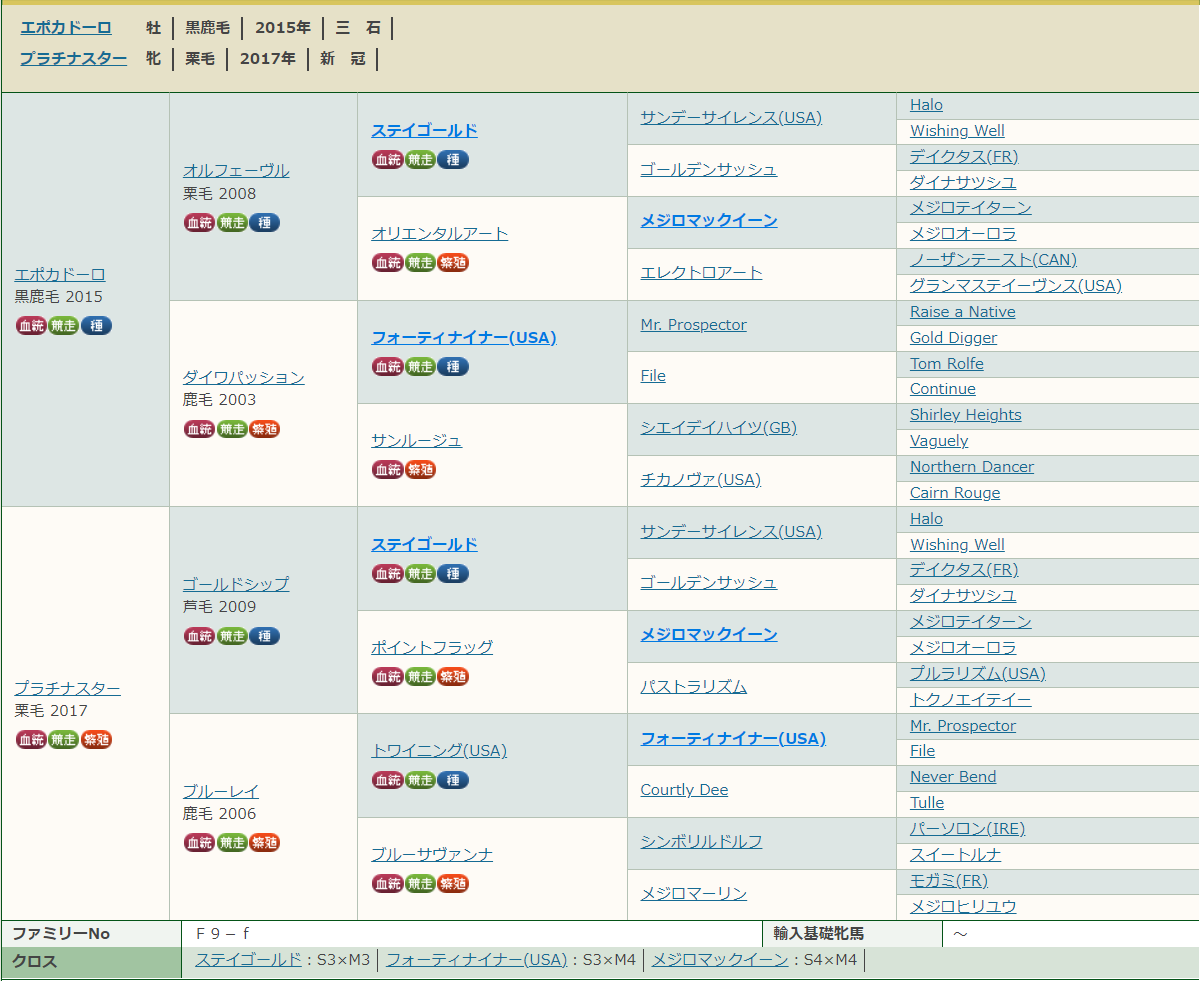Screen dimensions: 1200x981
Task: Click 種 badge under ゴールドシップ
Action: pos(264,636)
